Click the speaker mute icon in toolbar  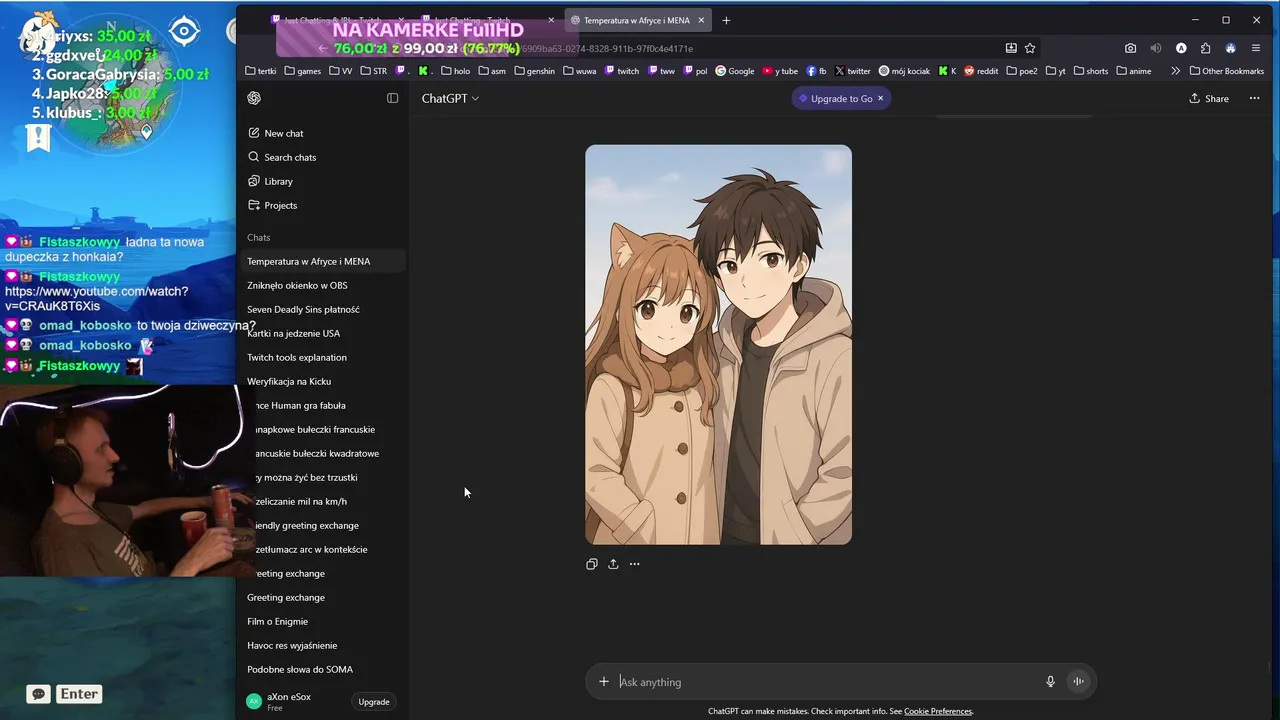click(x=1155, y=48)
